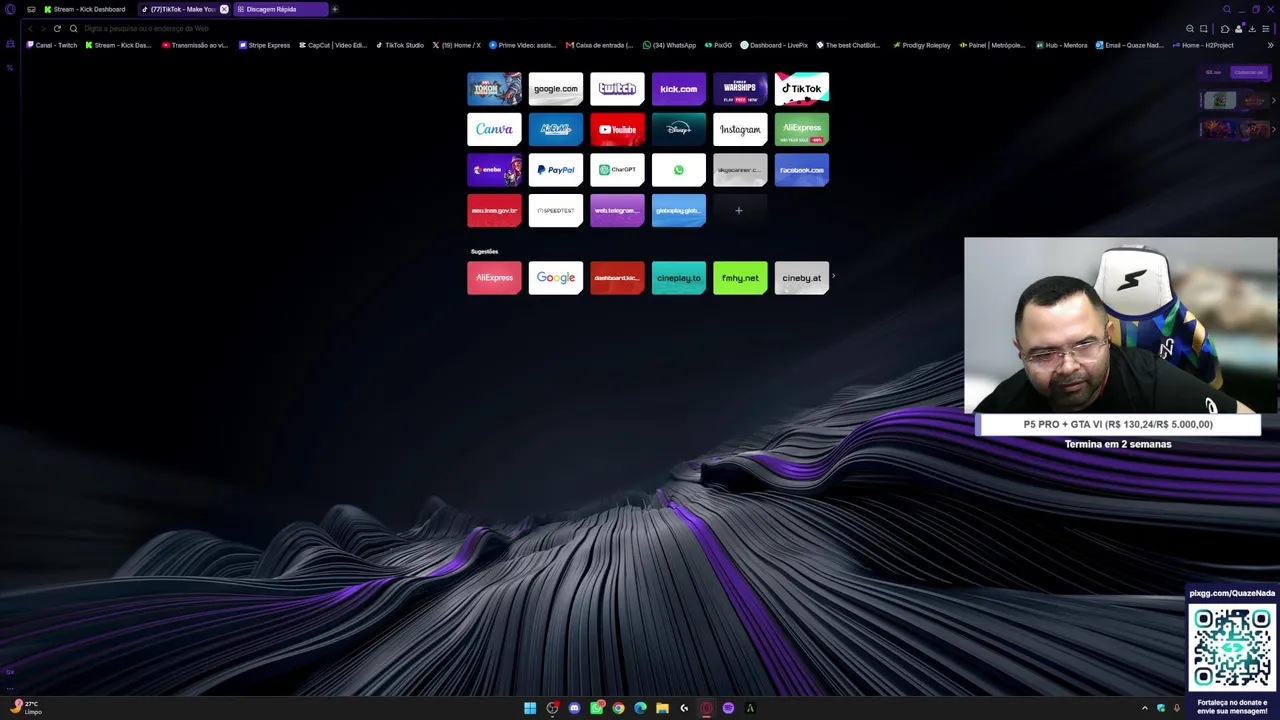The width and height of the screenshot is (1280, 720).
Task: Open the web.telegram speed dial tile
Action: (x=617, y=211)
